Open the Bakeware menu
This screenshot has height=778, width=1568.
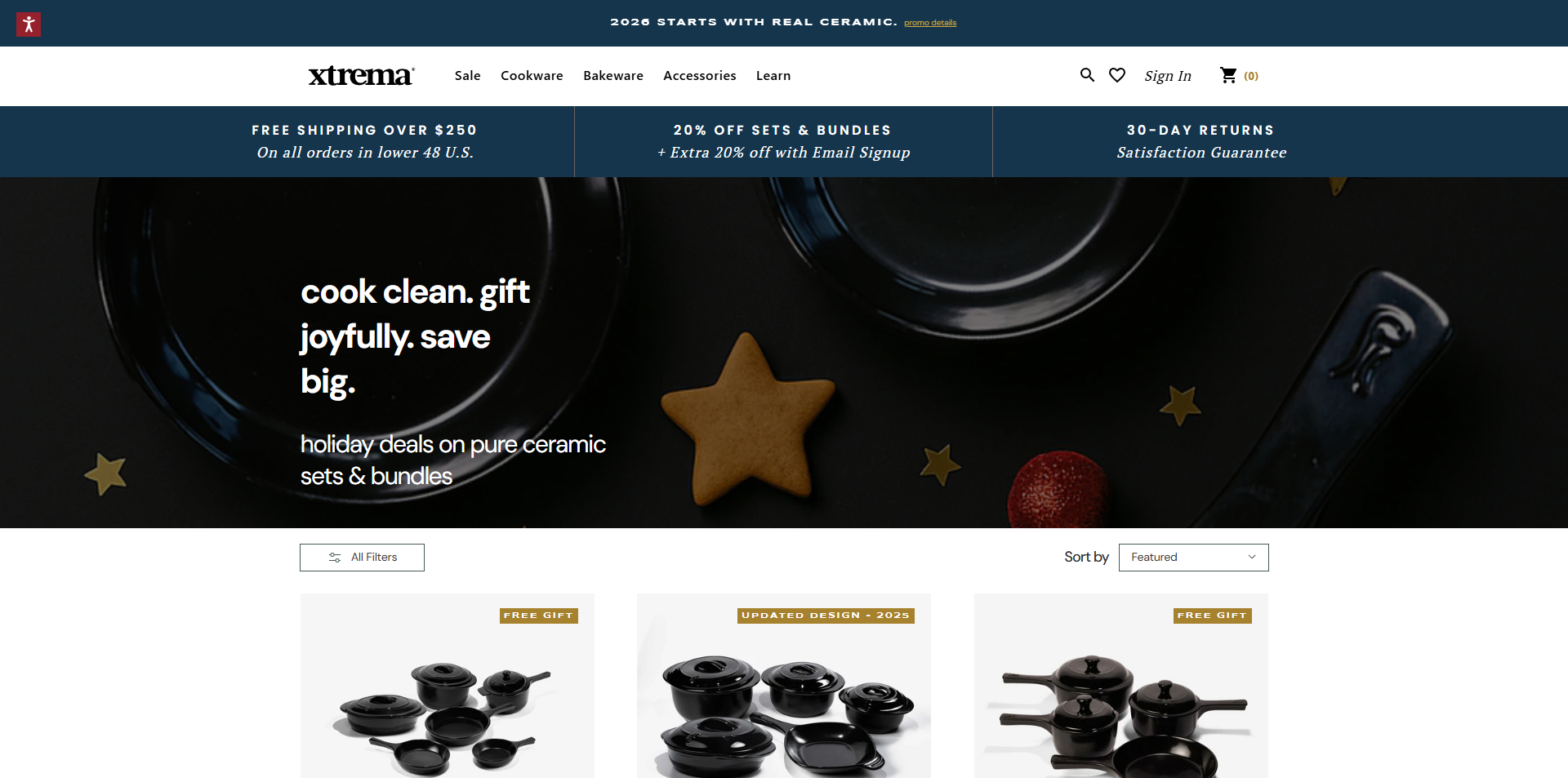pyautogui.click(x=613, y=76)
